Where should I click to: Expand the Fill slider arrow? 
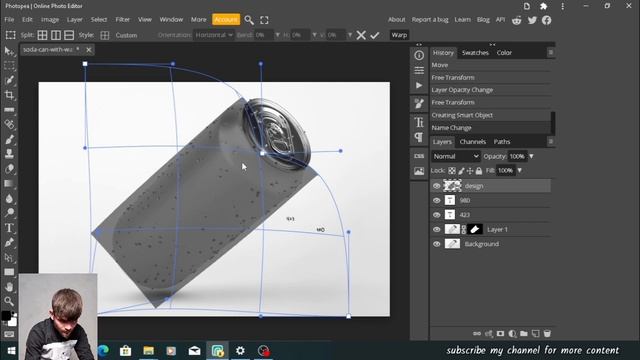[520, 171]
